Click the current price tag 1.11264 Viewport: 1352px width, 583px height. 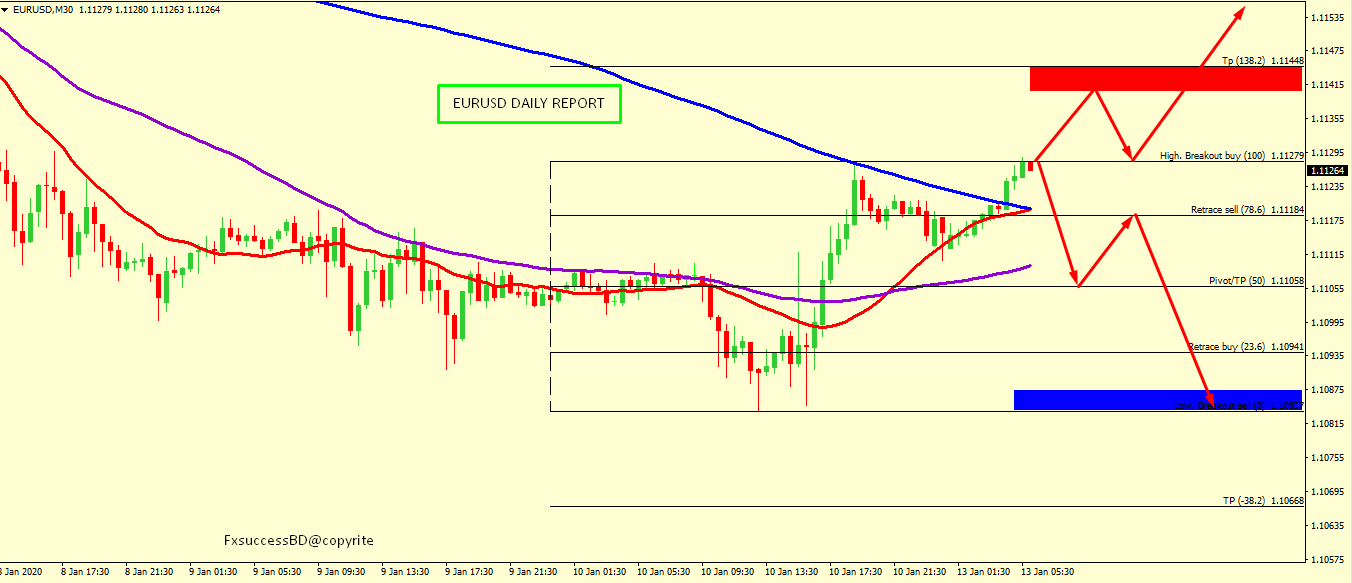pyautogui.click(x=1328, y=171)
